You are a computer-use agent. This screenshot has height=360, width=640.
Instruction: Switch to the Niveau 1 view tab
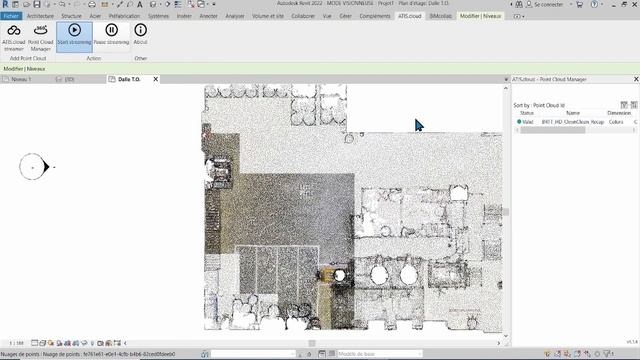tap(21, 79)
